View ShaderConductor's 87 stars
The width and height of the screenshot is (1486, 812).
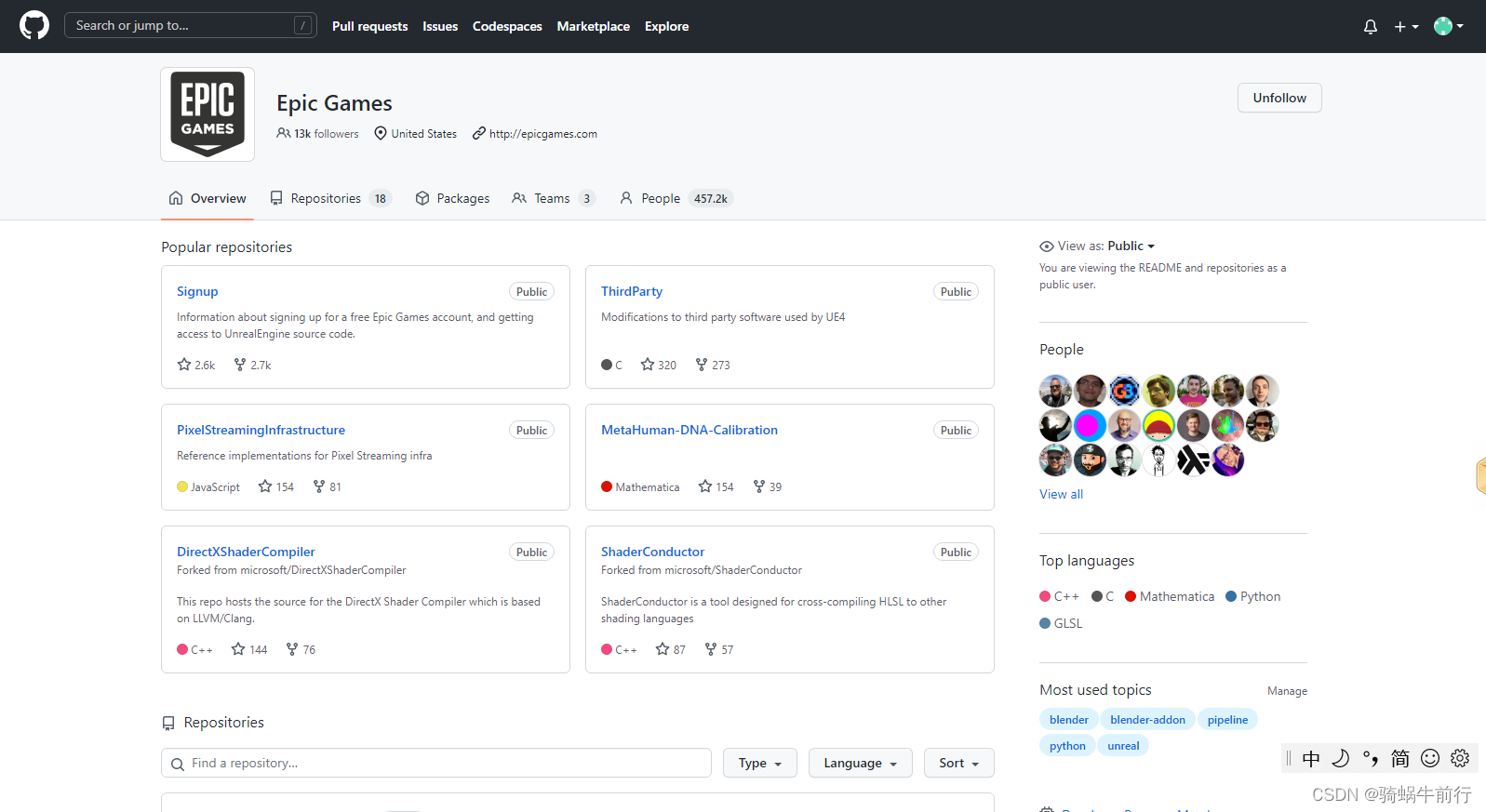[x=671, y=649]
